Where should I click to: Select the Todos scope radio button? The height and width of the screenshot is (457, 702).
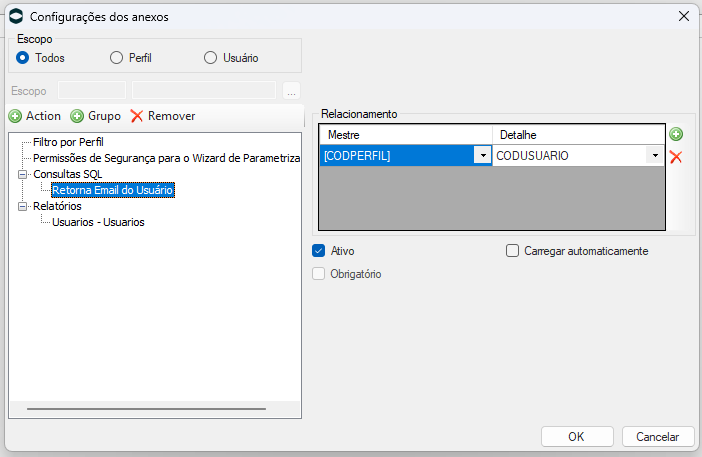point(22,58)
